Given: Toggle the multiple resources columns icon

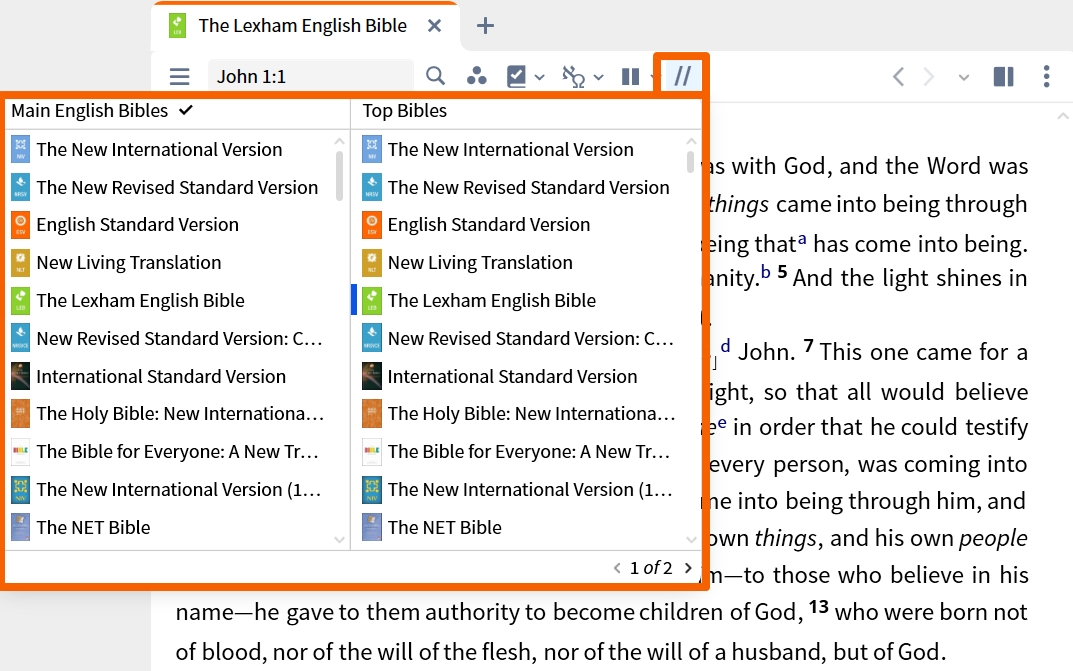Looking at the screenshot, I should coord(630,77).
